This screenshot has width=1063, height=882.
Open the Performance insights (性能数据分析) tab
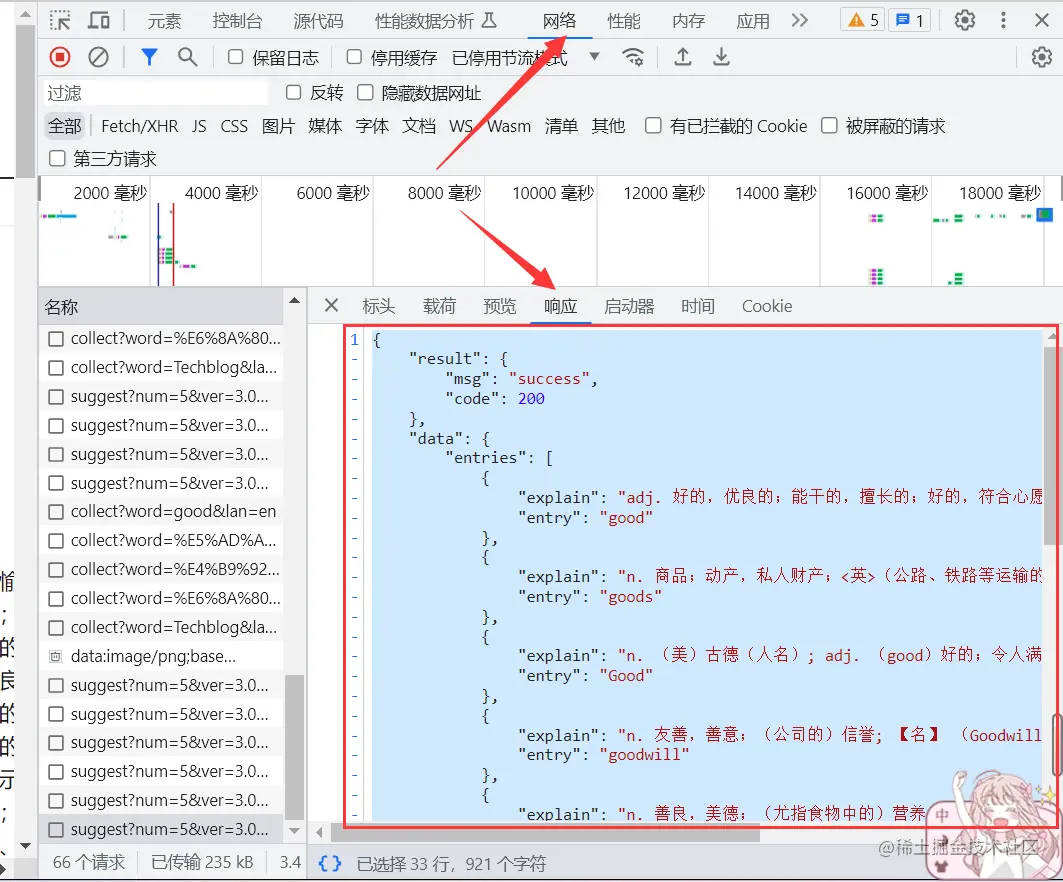pyautogui.click(x=435, y=21)
